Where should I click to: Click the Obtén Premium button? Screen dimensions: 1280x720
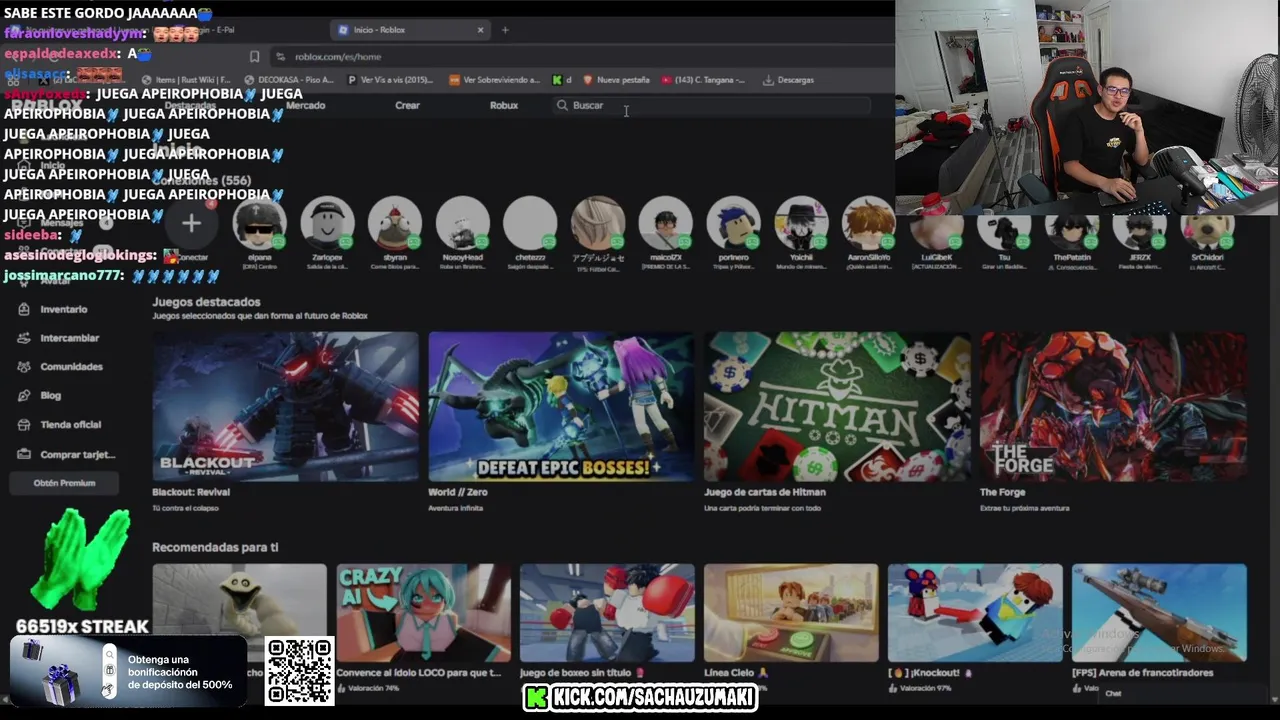tap(64, 483)
